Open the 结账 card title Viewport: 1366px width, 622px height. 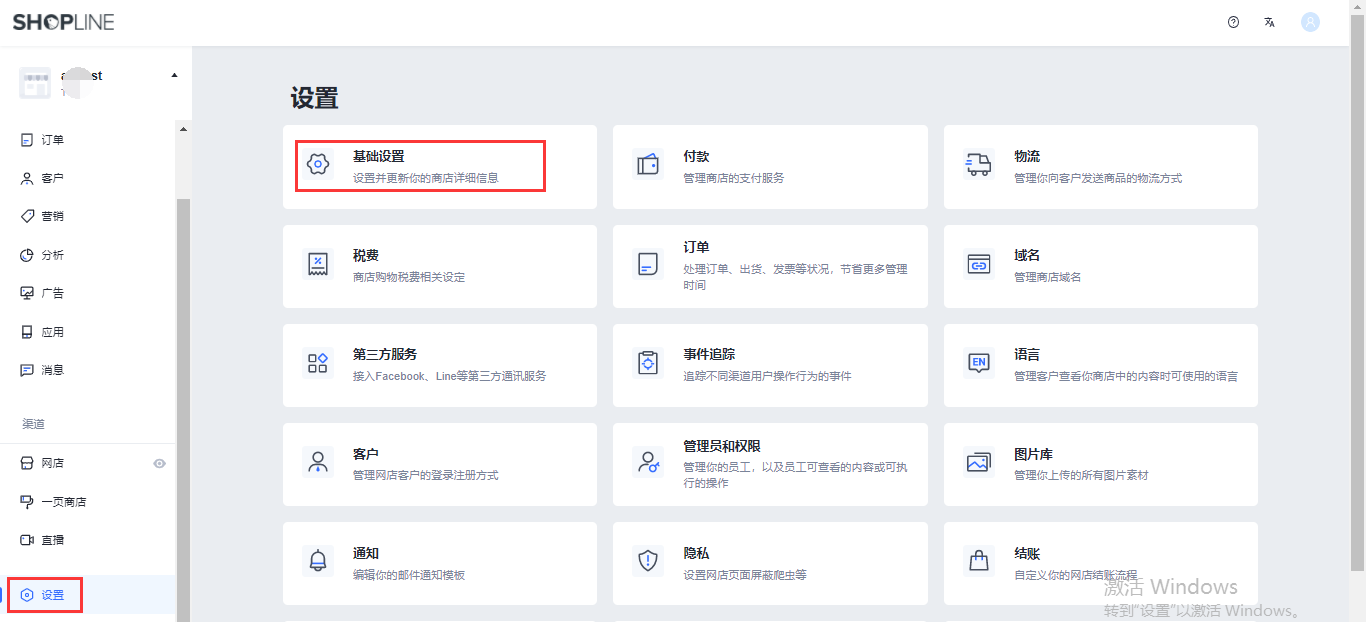tap(1027, 553)
